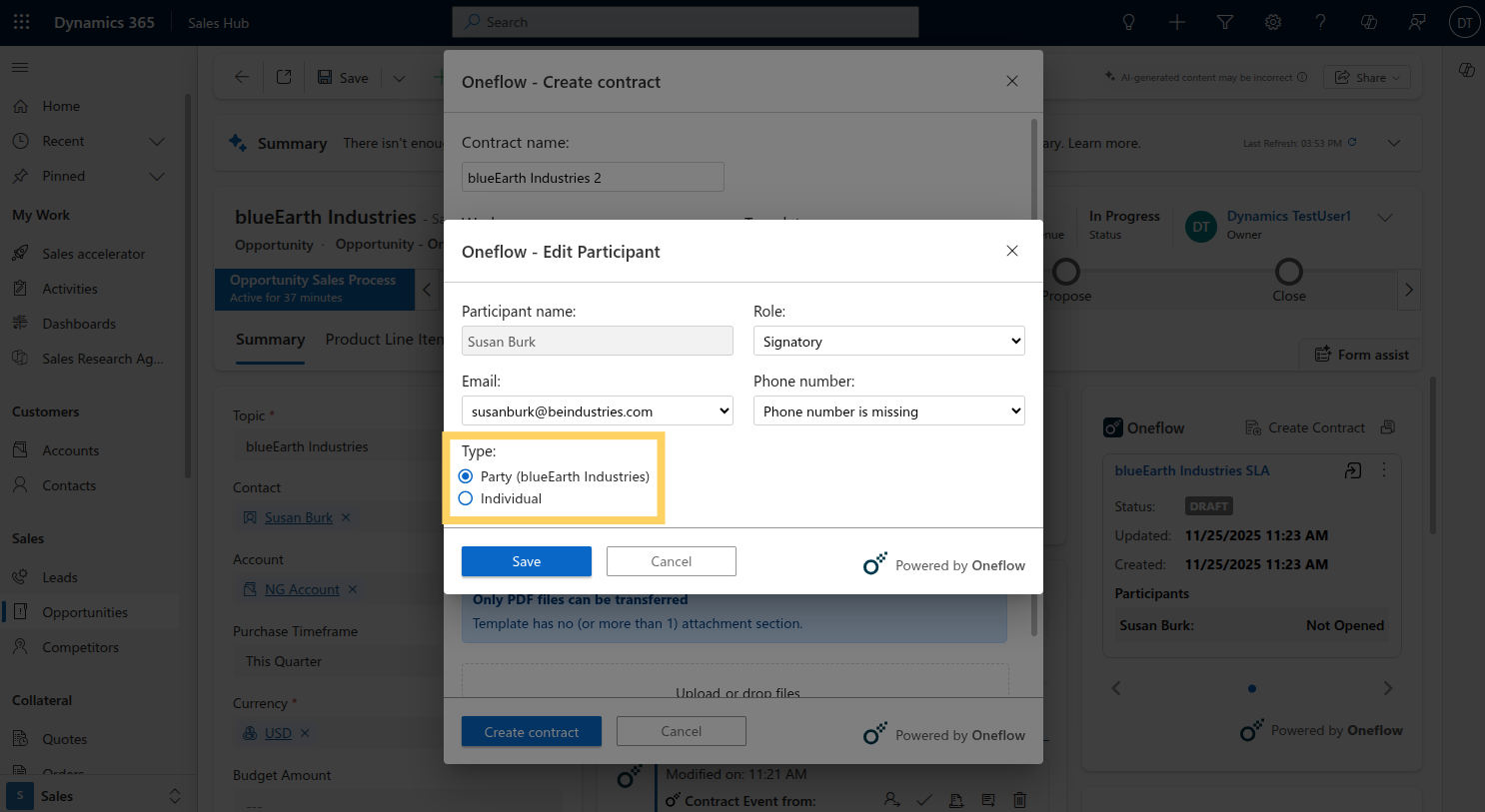The width and height of the screenshot is (1485, 812).
Task: Select Party (blueEarth Industries) radio button
Action: (x=466, y=476)
